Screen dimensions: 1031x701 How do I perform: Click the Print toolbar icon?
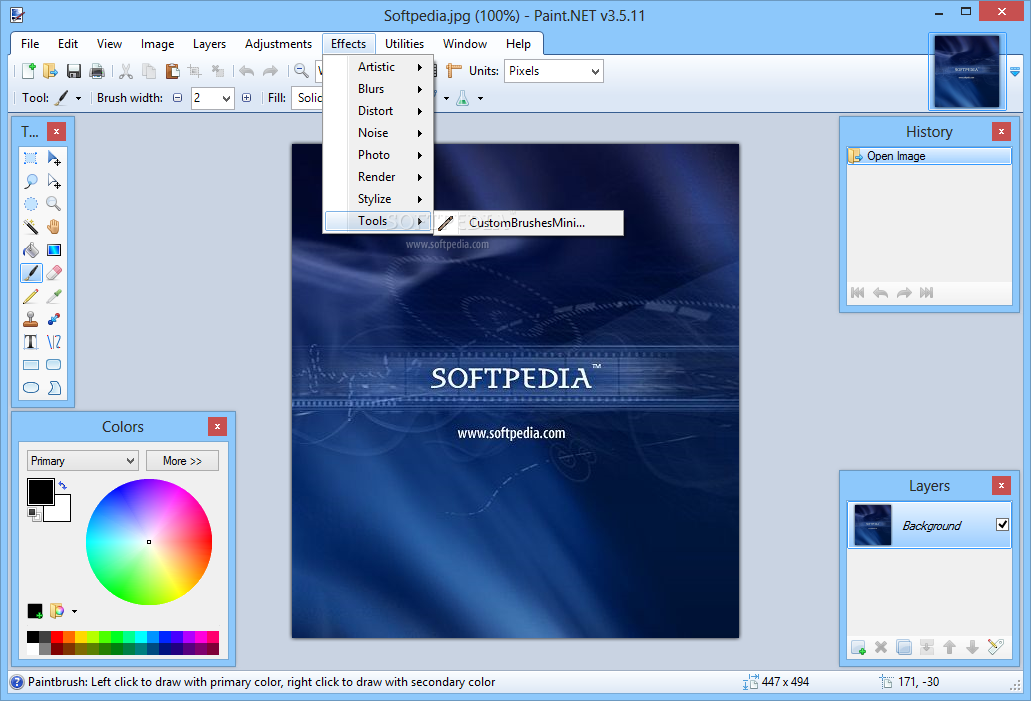(97, 71)
